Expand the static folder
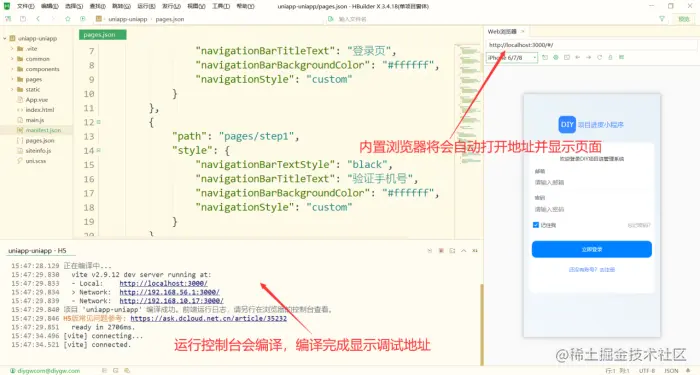 (x=12, y=89)
